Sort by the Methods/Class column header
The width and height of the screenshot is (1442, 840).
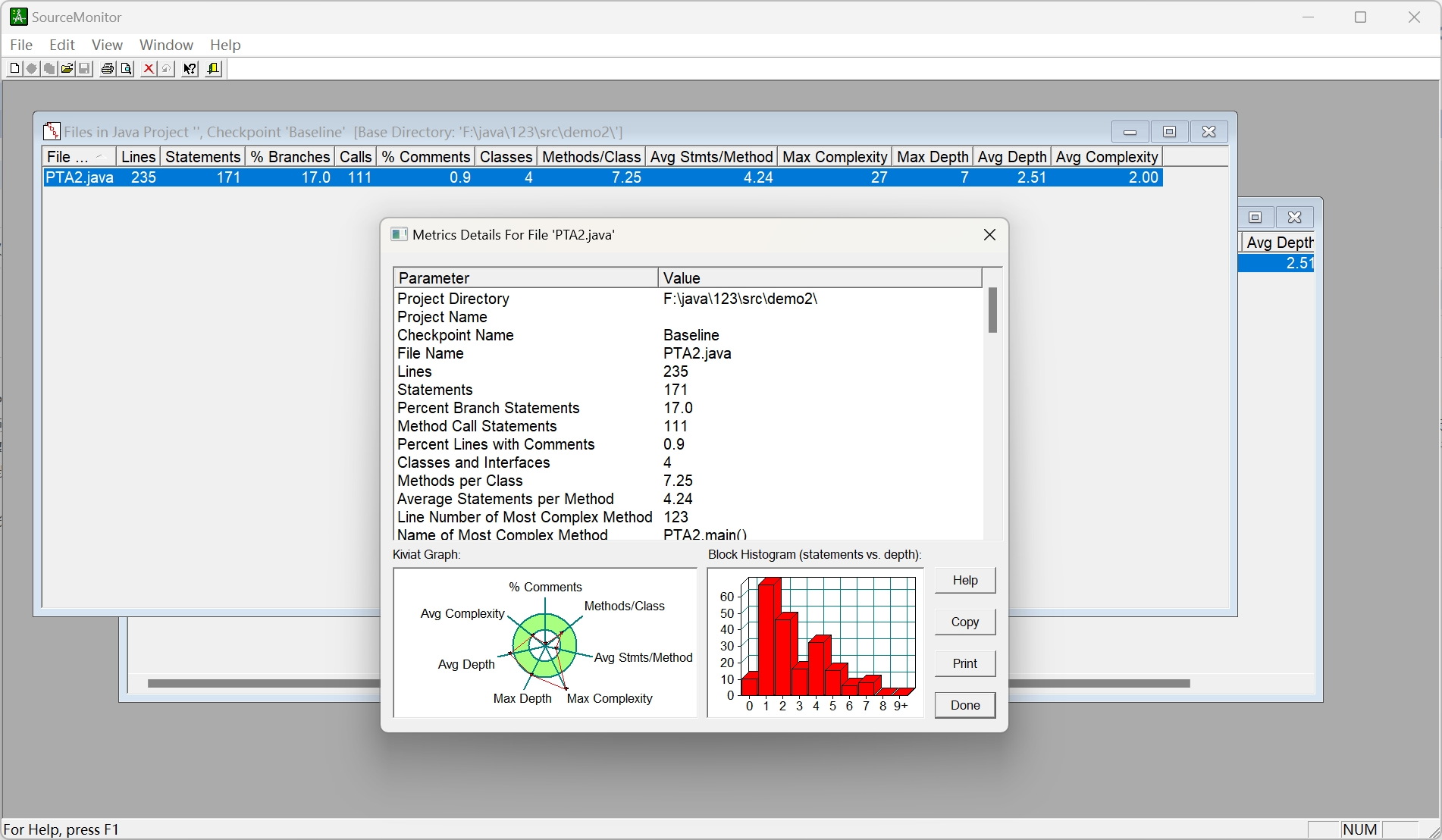[x=592, y=157]
